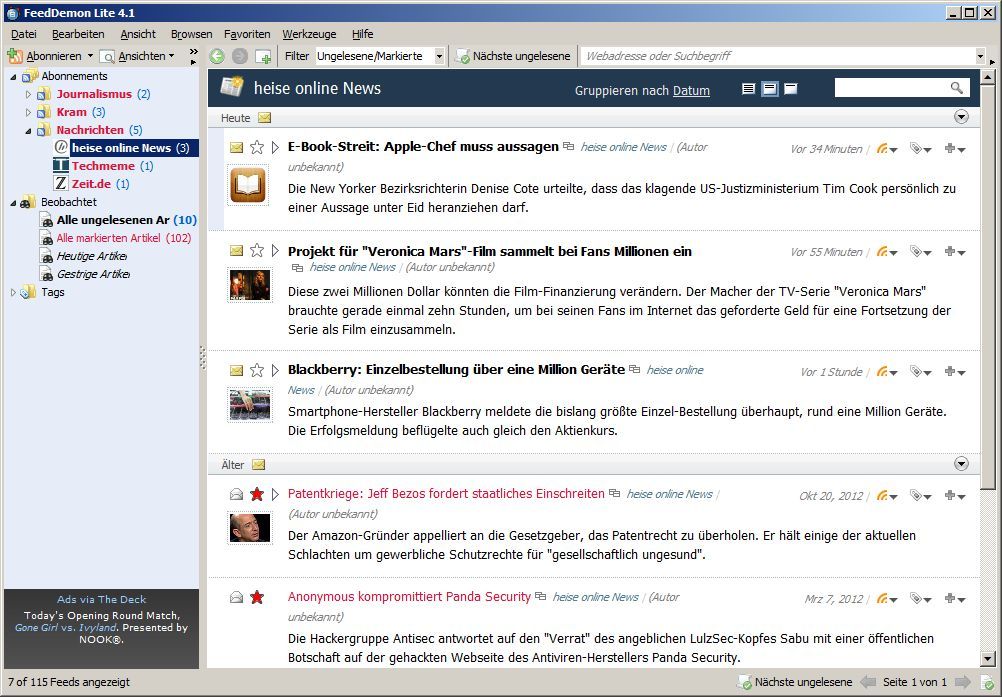The width and height of the screenshot is (1002, 697).
Task: Toggle read state envelope of E-Book-Streit article
Action: (236, 148)
